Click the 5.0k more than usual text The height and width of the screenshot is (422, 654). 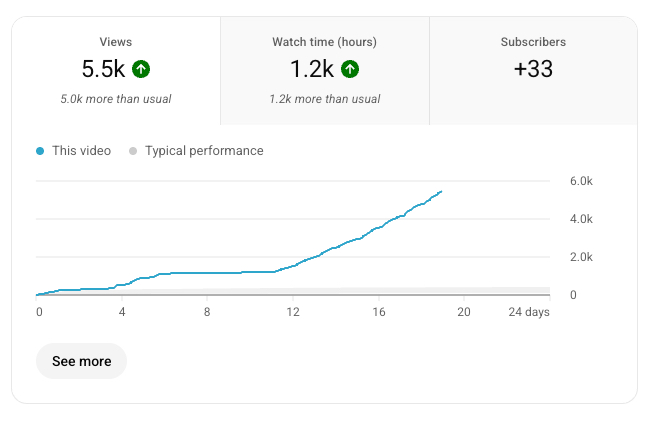pos(116,99)
